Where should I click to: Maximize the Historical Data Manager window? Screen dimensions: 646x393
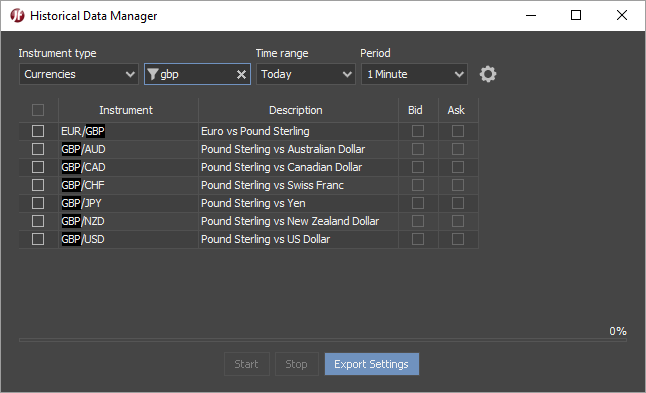576,15
